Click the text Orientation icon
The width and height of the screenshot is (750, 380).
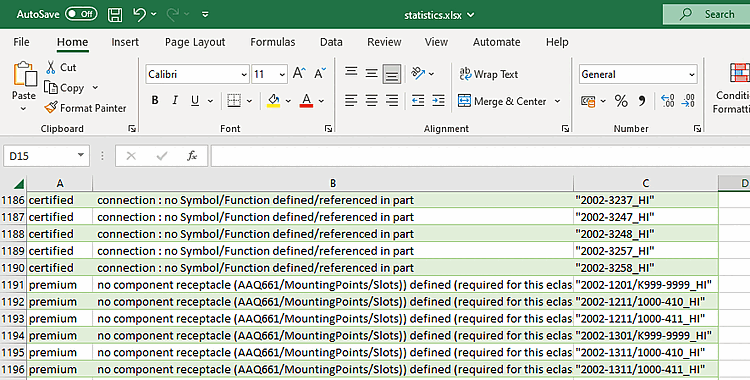418,73
